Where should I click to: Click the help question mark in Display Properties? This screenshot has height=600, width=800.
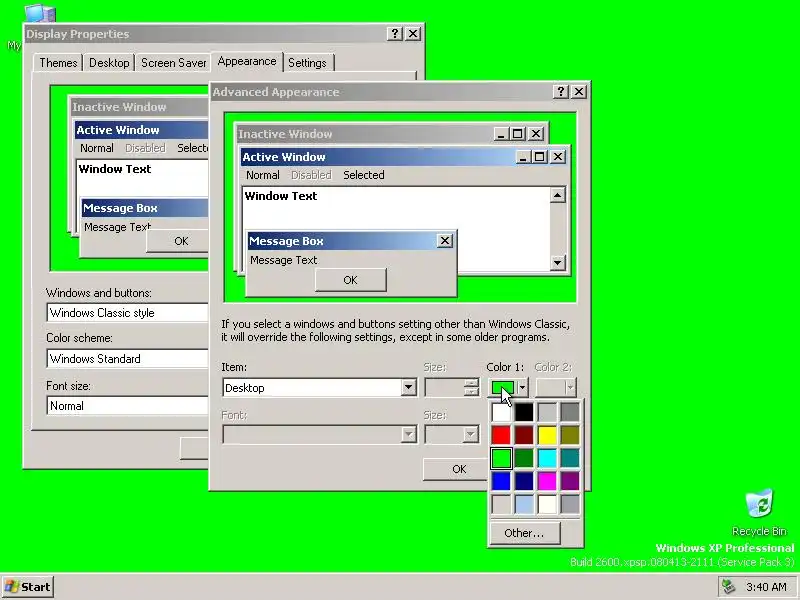(x=394, y=34)
